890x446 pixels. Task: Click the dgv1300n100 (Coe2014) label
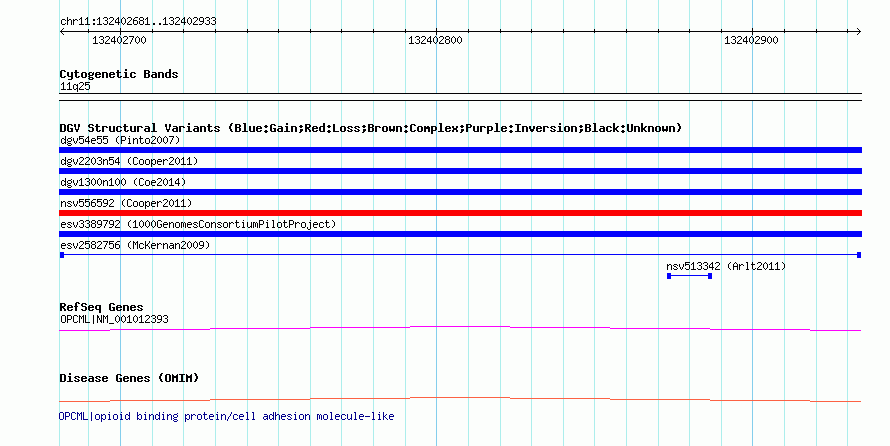(x=123, y=182)
